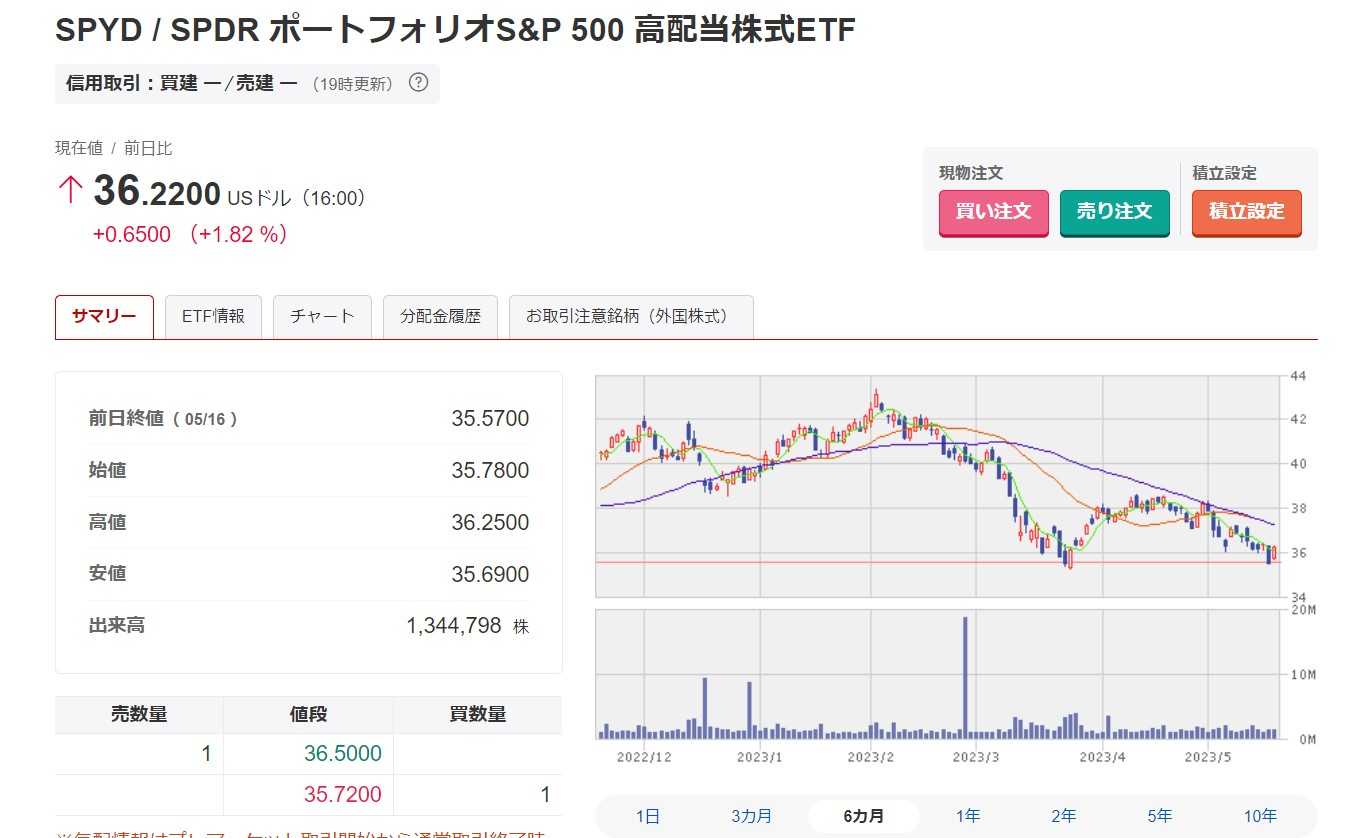
Task: Open the margin trading help question-mark icon
Action: (419, 83)
